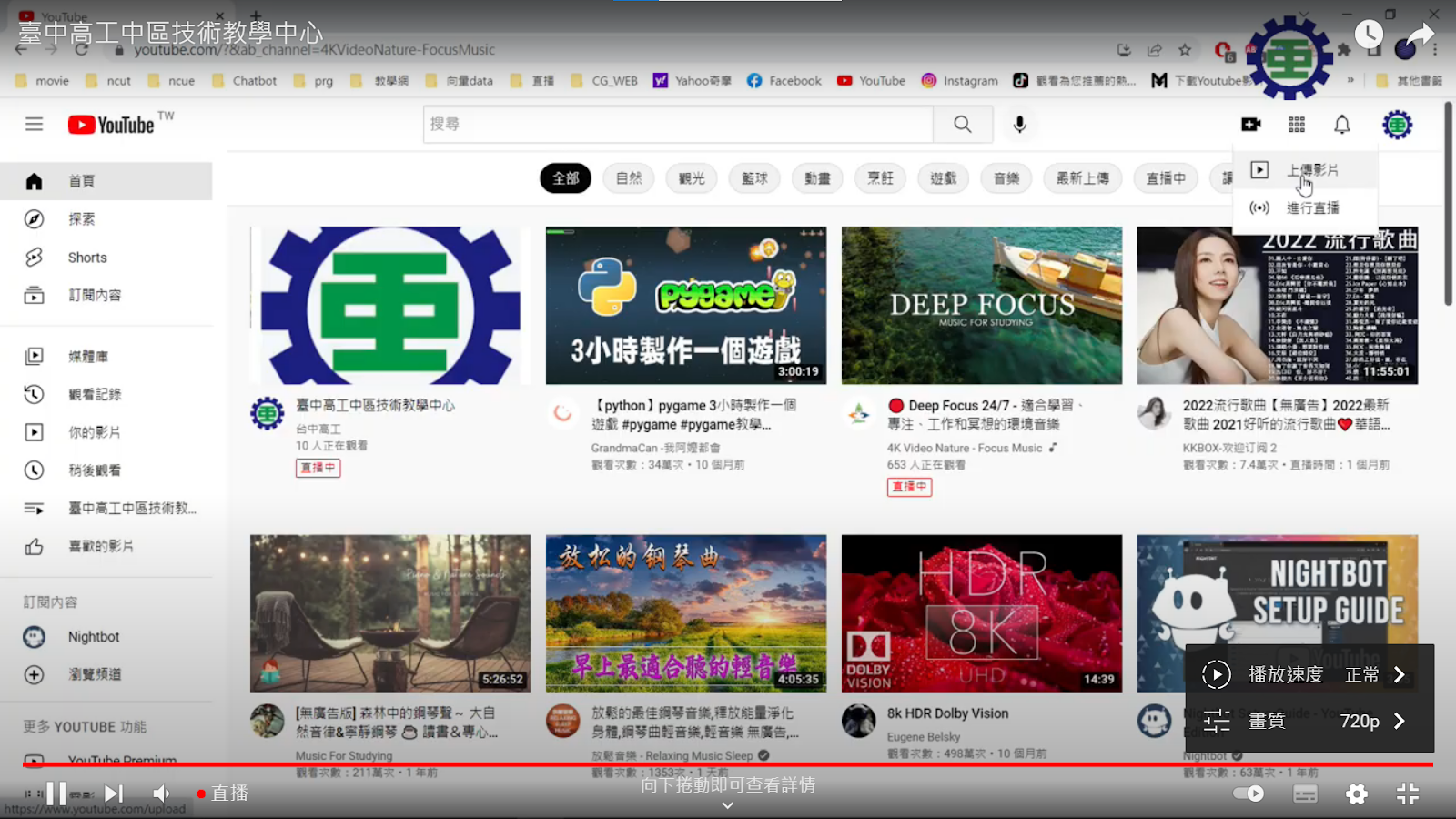This screenshot has height=819, width=1456.
Task: Mute the player volume speaker icon
Action: pyautogui.click(x=162, y=794)
